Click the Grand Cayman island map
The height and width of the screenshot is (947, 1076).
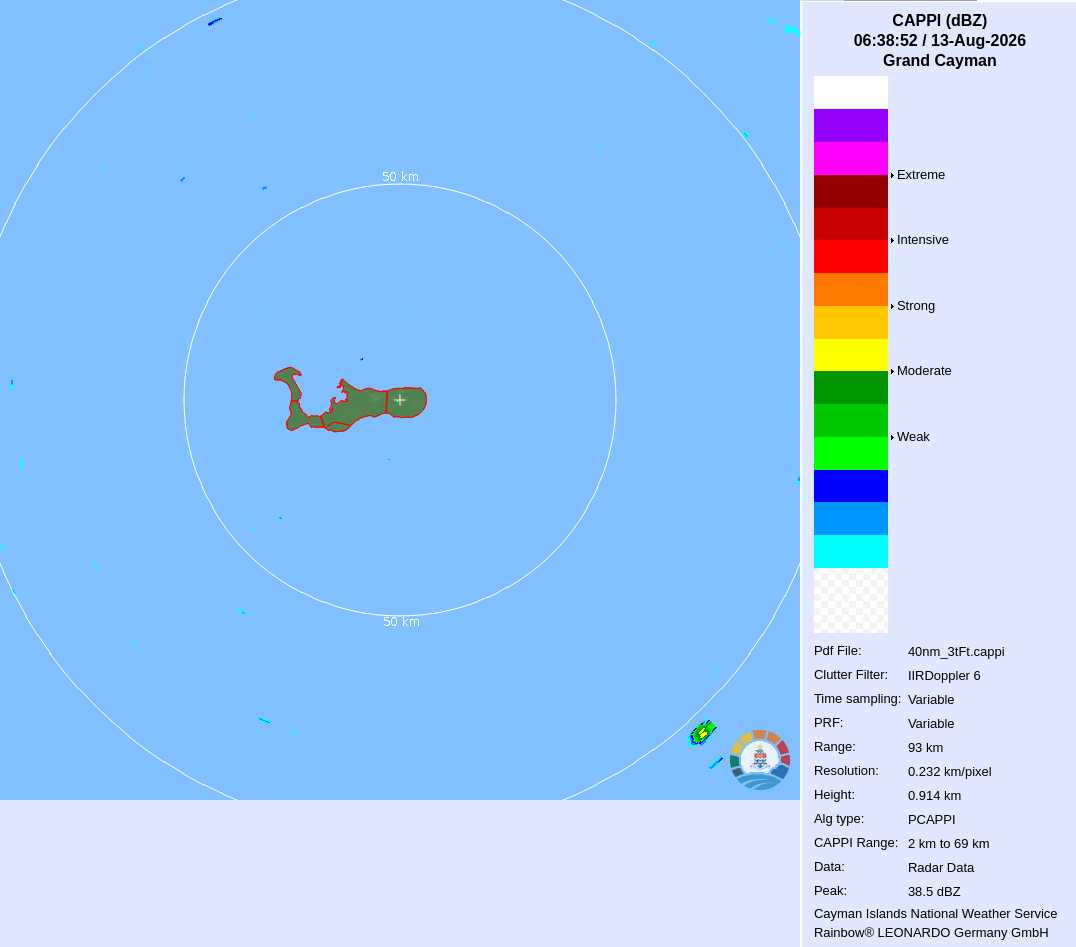click(x=350, y=399)
